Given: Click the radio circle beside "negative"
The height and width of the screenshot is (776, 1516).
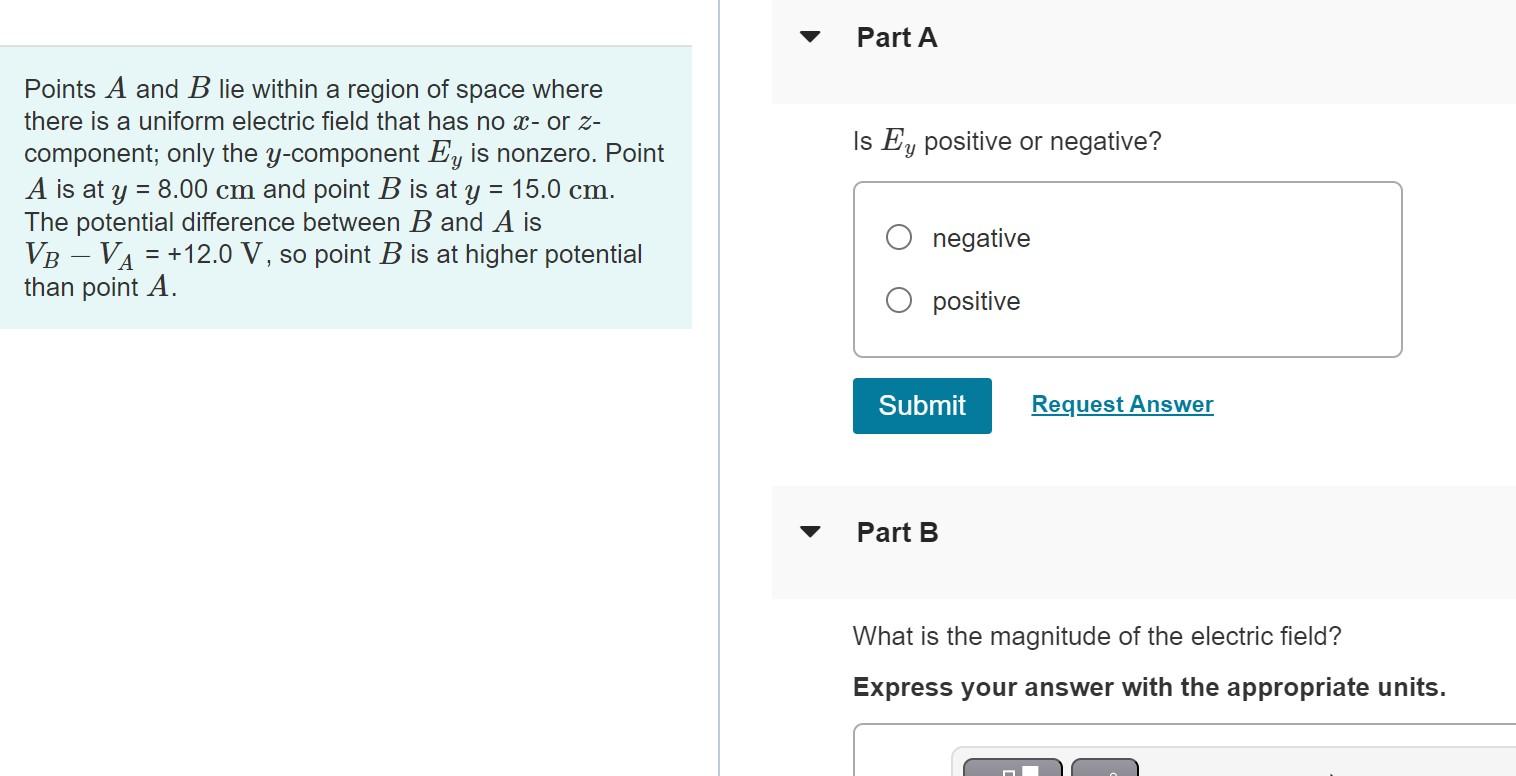Looking at the screenshot, I should (x=897, y=237).
